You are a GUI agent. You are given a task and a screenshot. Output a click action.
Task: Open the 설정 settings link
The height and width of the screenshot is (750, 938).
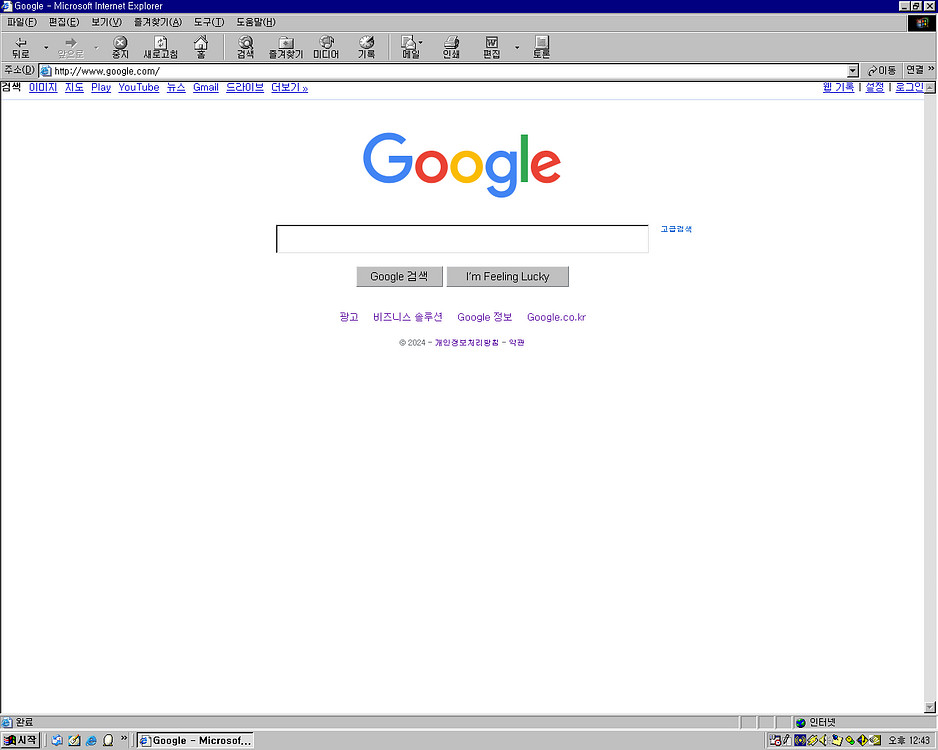(875, 87)
